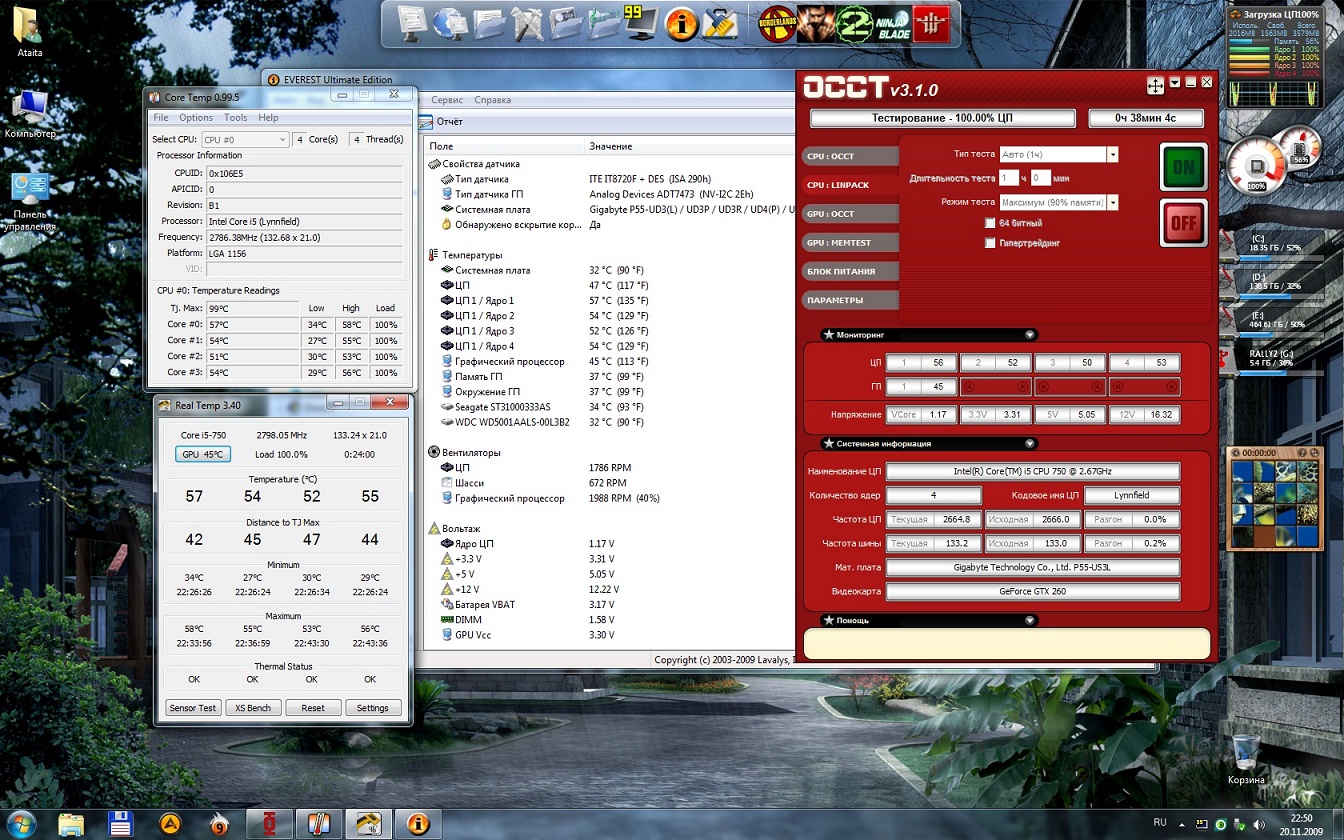Image resolution: width=1344 pixels, height=840 pixels.
Task: Collapse the Мониторинг section in OCCT
Action: [1030, 335]
